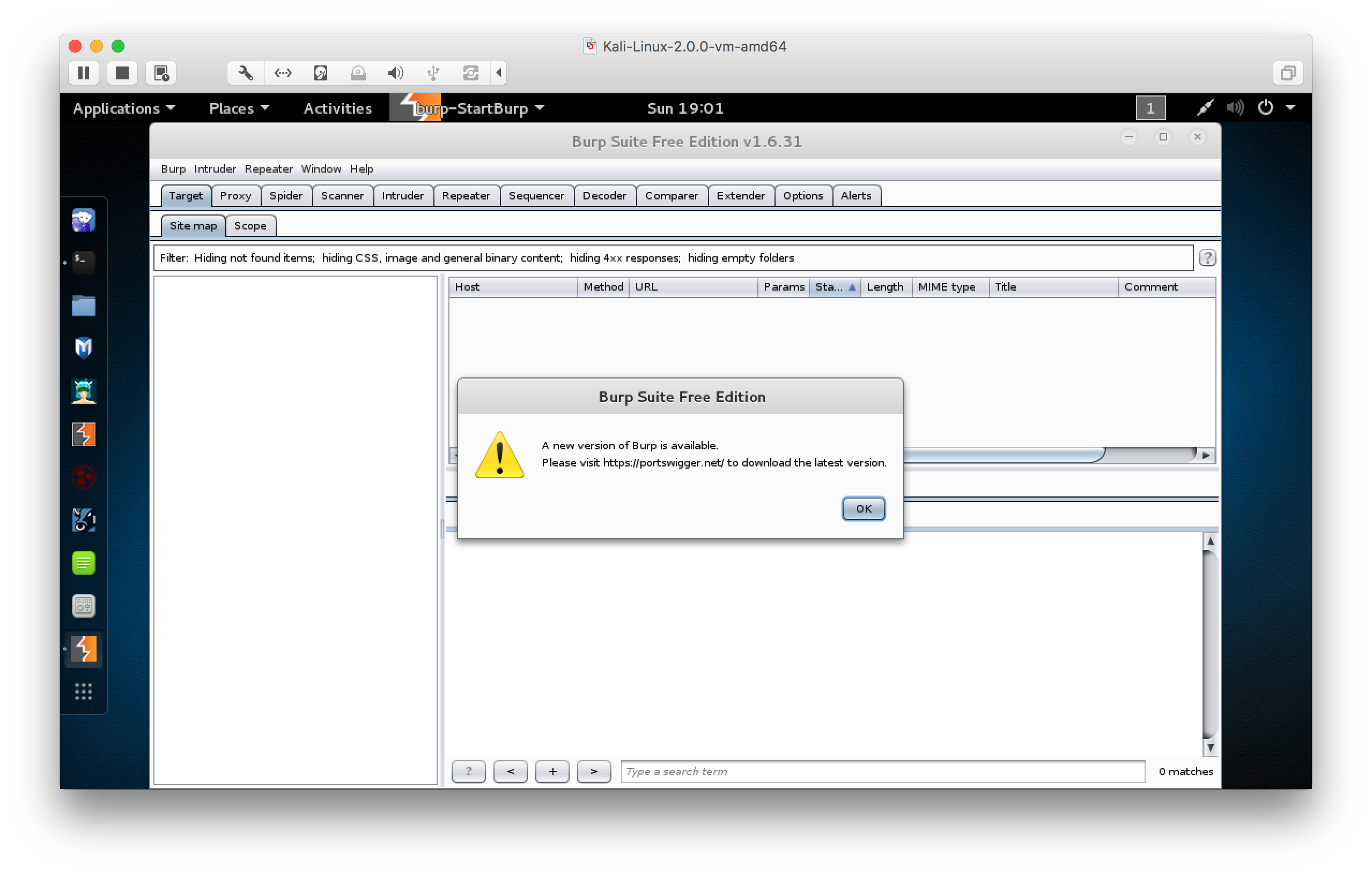Open the Intruder menu in menu bar
1372x875 pixels.
pos(214,169)
